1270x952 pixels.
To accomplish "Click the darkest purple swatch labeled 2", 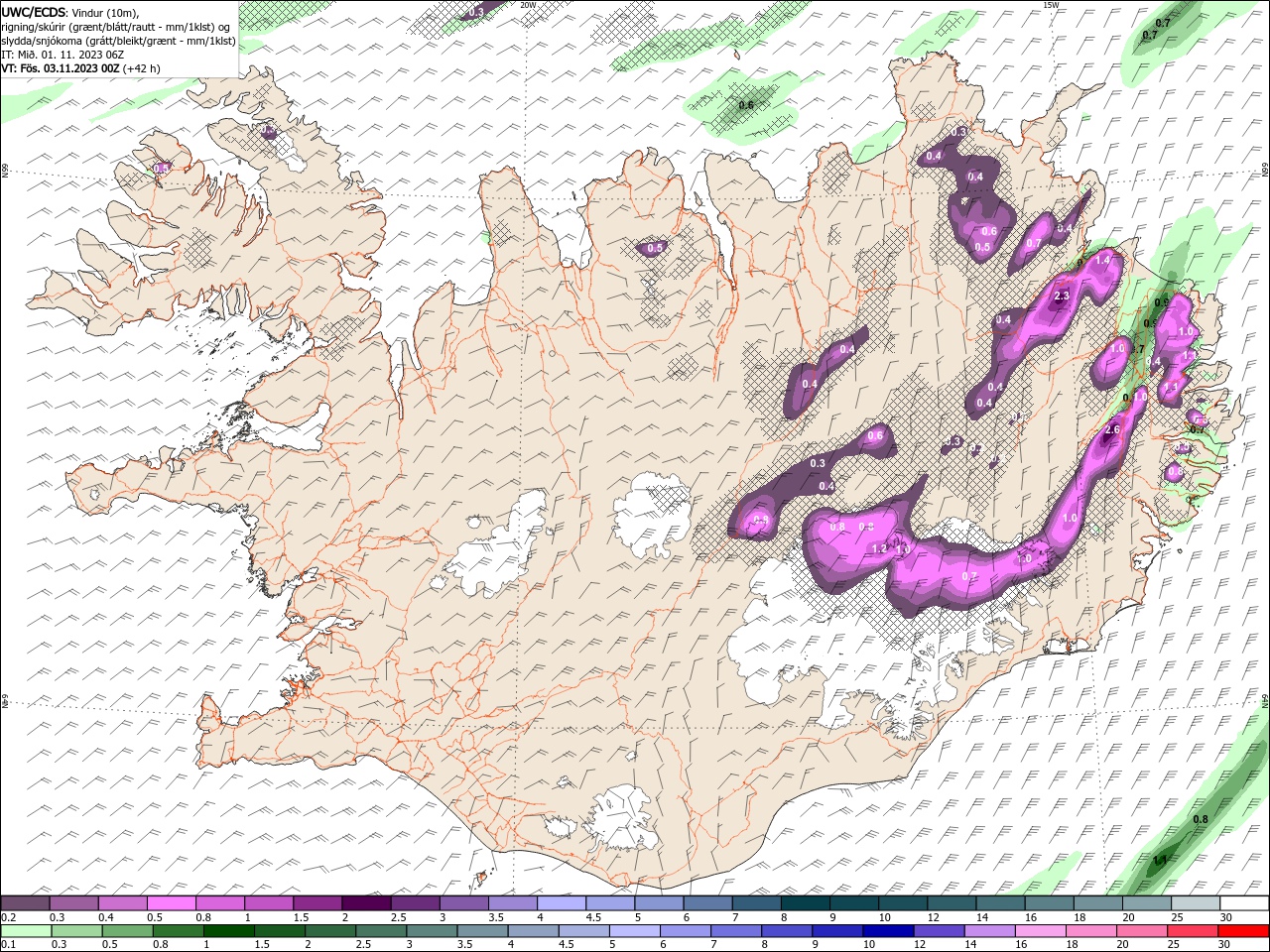I will (366, 903).
